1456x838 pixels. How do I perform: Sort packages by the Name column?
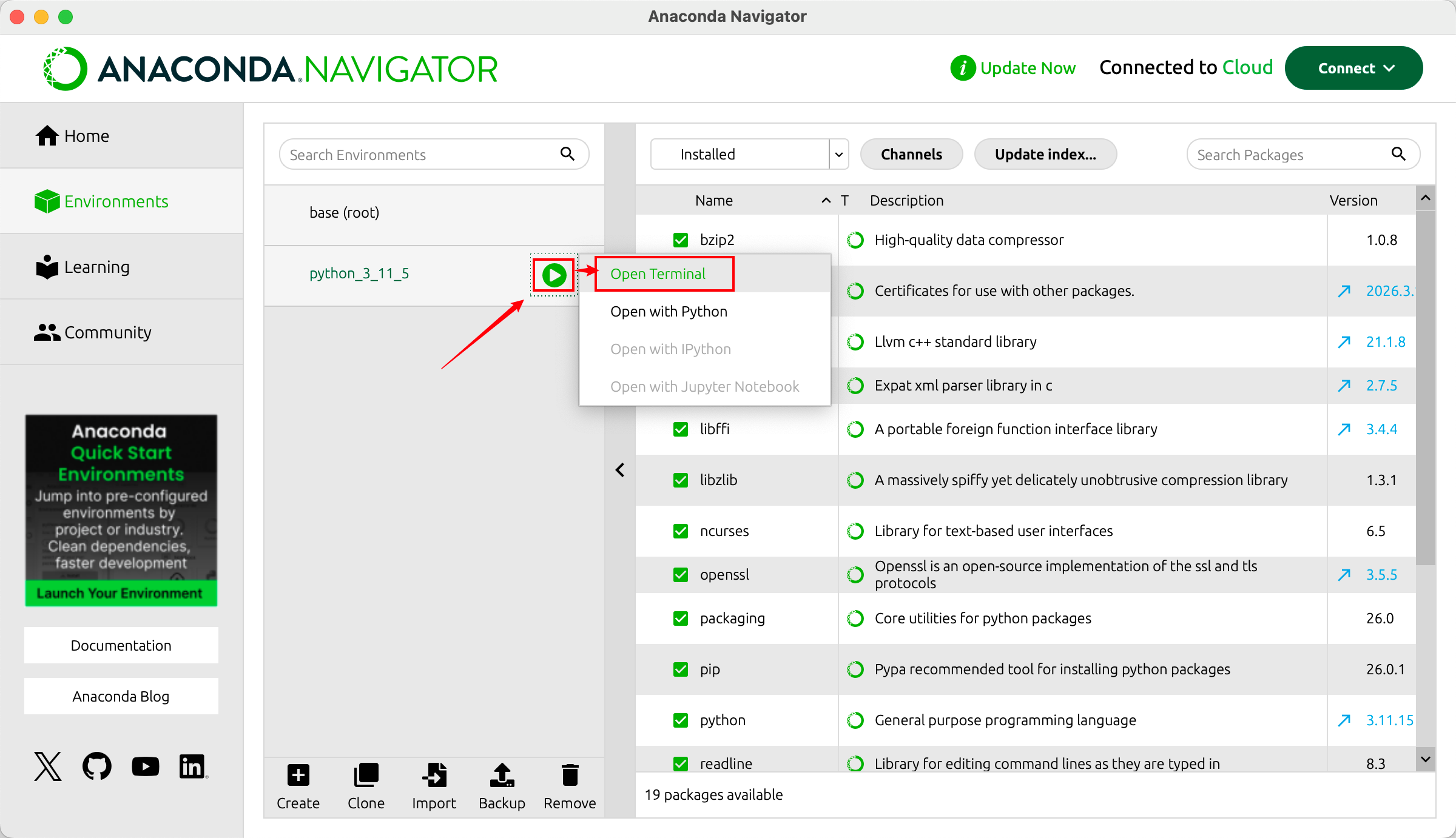click(x=714, y=201)
